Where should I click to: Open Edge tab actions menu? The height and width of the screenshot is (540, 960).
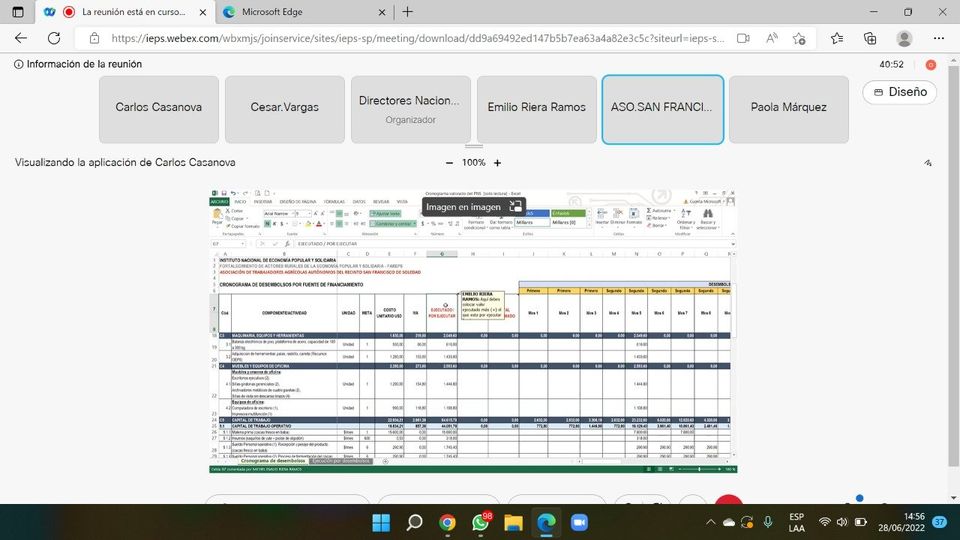coord(21,12)
